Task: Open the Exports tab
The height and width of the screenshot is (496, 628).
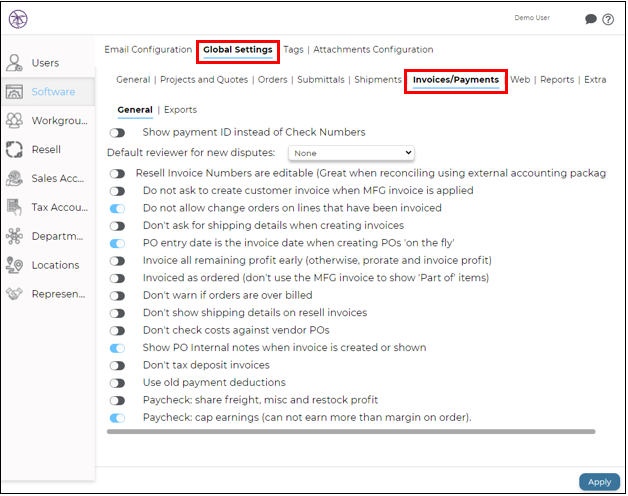Action: [180, 110]
